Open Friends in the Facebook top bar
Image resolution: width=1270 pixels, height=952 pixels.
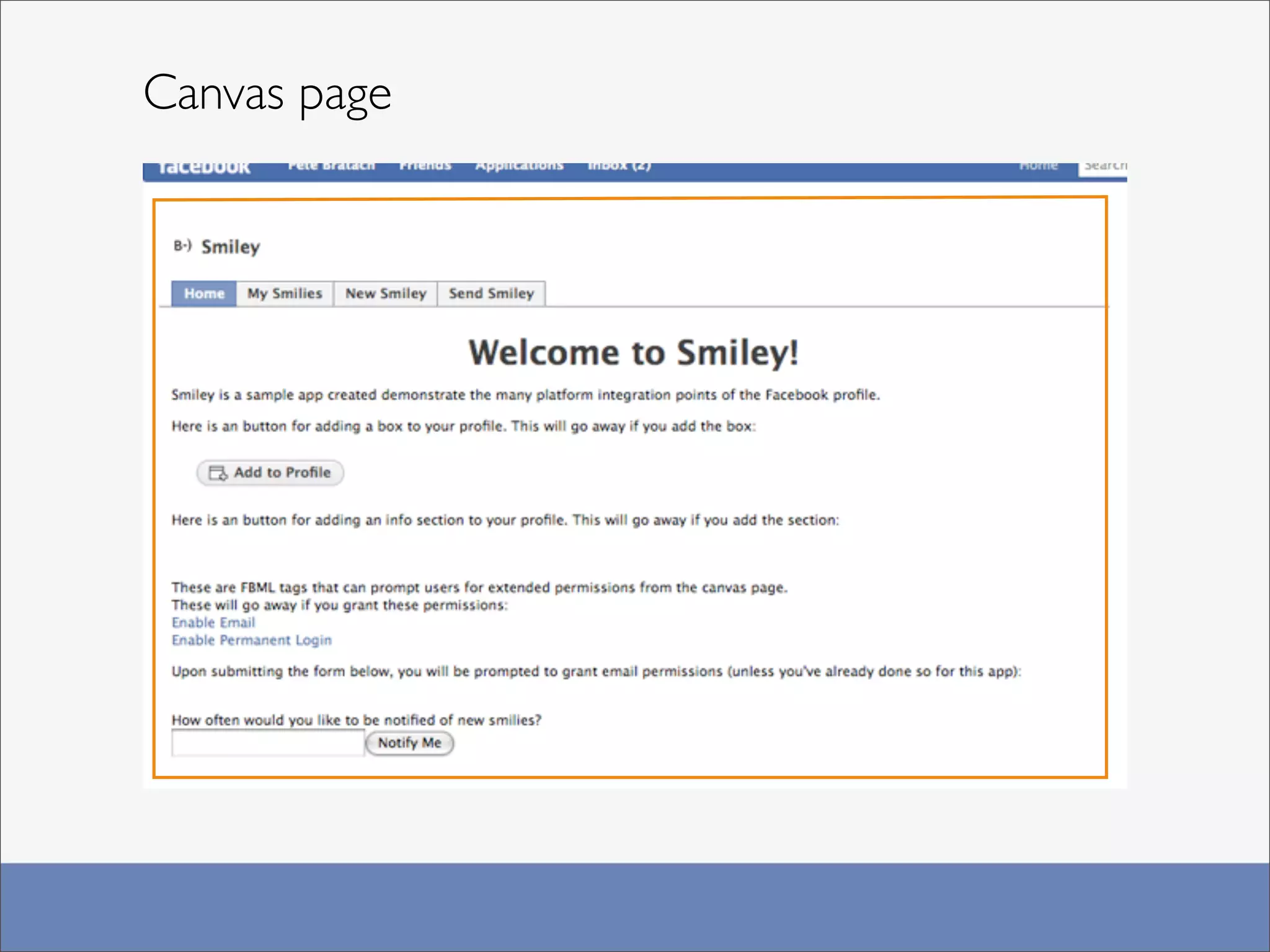tap(425, 166)
